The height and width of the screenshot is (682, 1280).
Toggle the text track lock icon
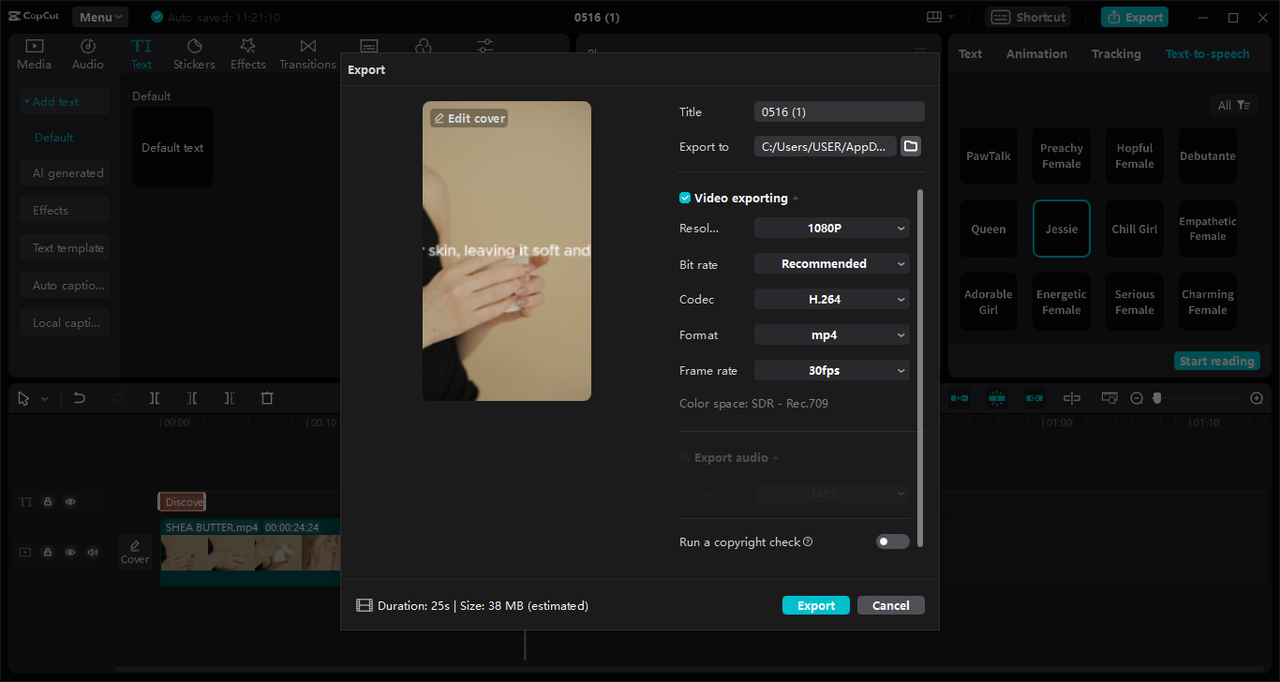click(47, 502)
